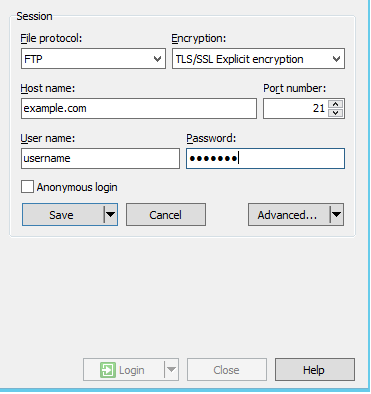Open the Login button dropdown arrow
This screenshot has width=371, height=394.
pos(171,370)
